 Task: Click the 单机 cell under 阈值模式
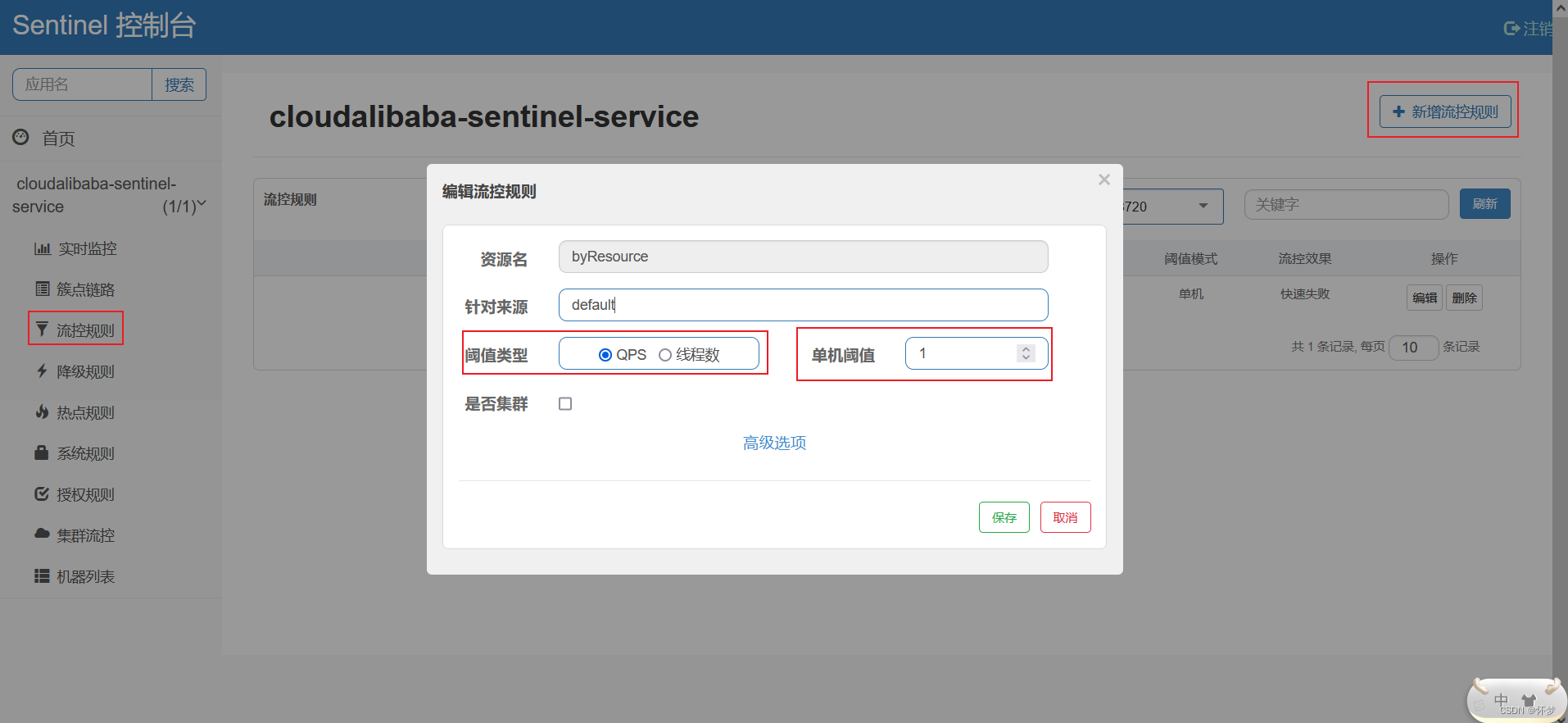[x=1191, y=293]
